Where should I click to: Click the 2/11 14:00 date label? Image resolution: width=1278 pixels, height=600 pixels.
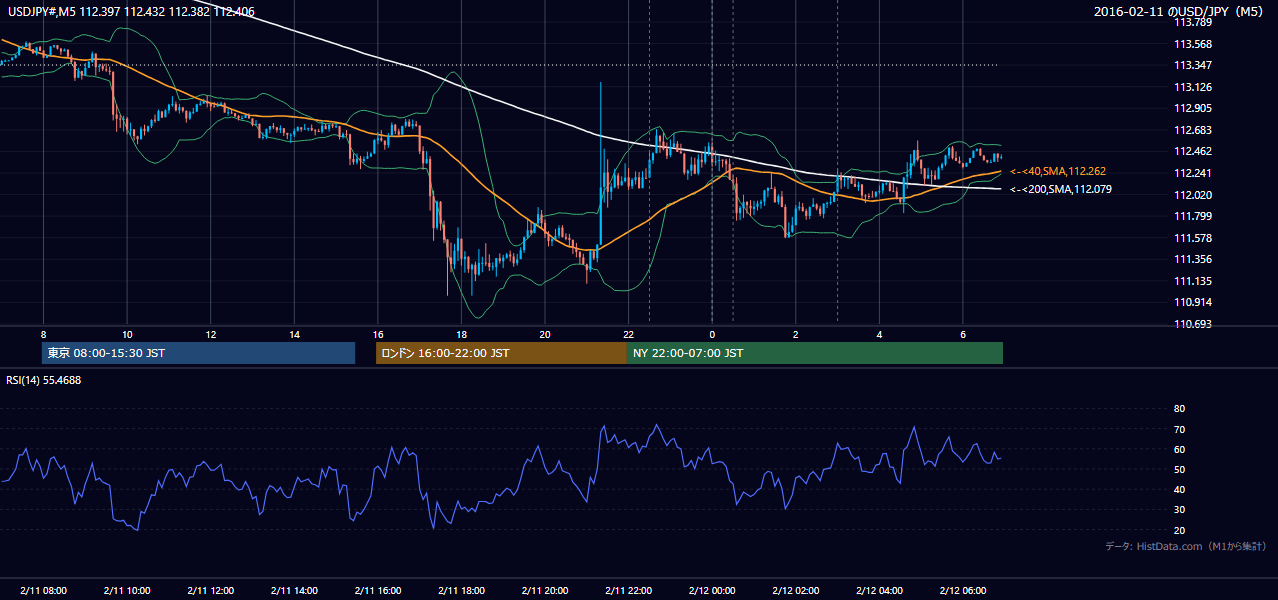point(294,591)
